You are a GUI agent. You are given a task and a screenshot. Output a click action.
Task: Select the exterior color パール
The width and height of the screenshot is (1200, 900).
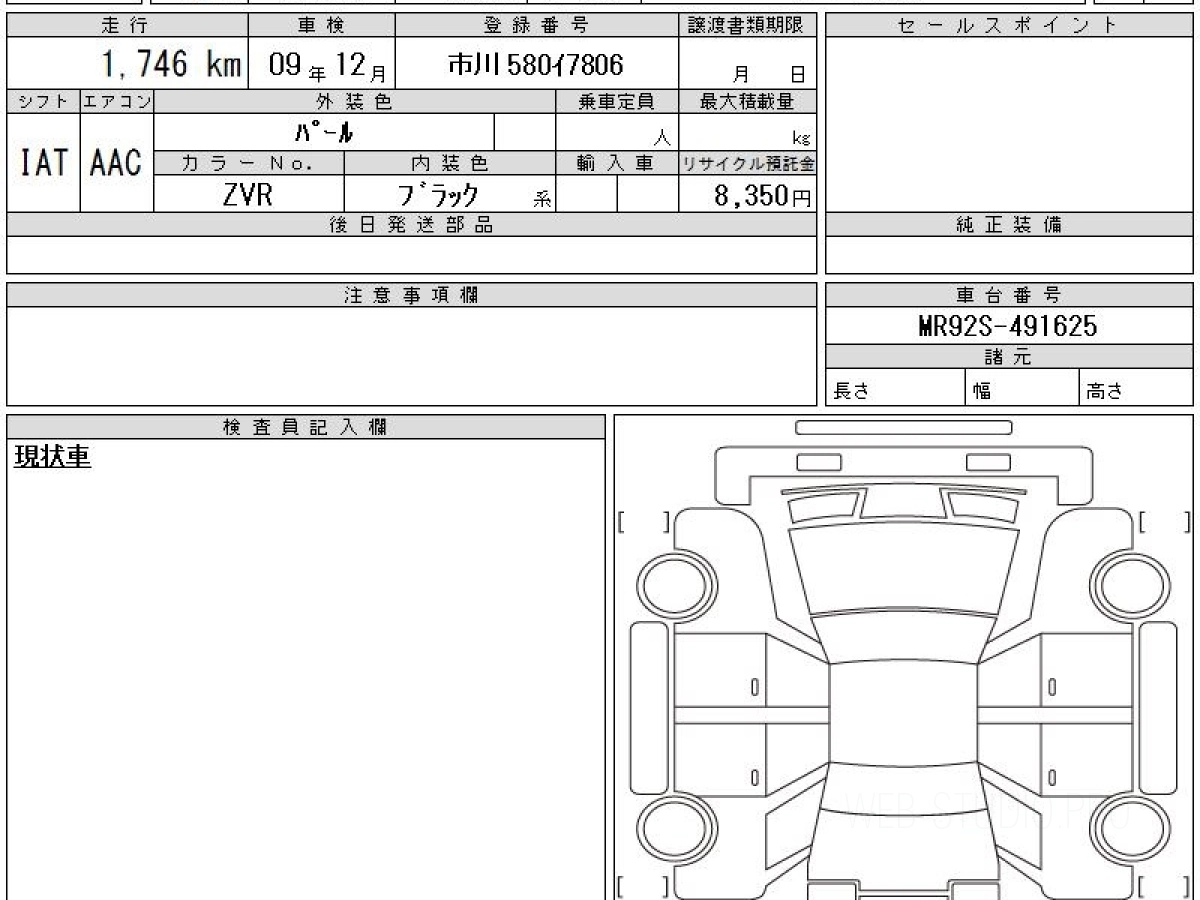coord(324,132)
